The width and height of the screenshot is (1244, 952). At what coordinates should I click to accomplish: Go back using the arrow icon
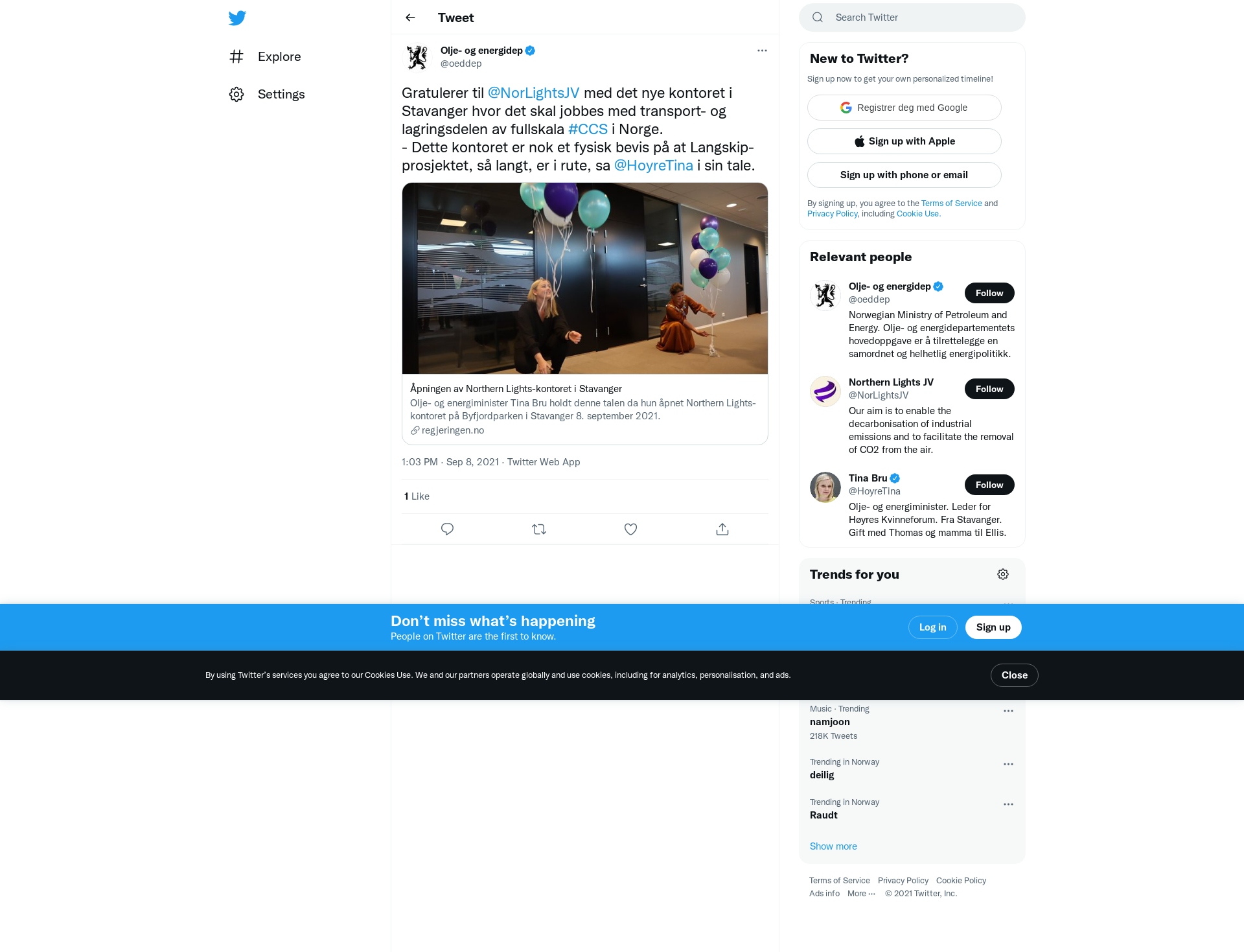click(x=410, y=17)
